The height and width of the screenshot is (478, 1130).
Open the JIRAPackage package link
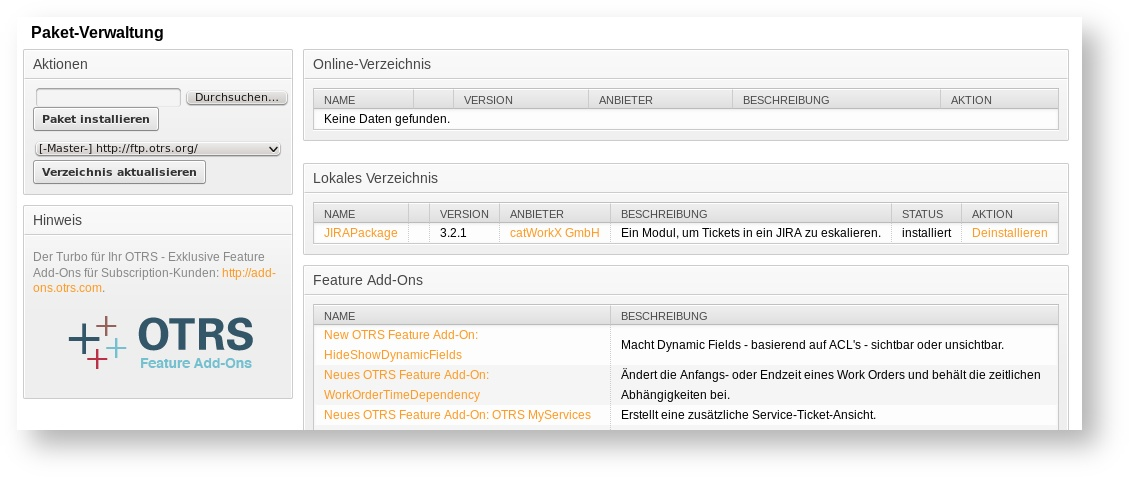pos(360,233)
